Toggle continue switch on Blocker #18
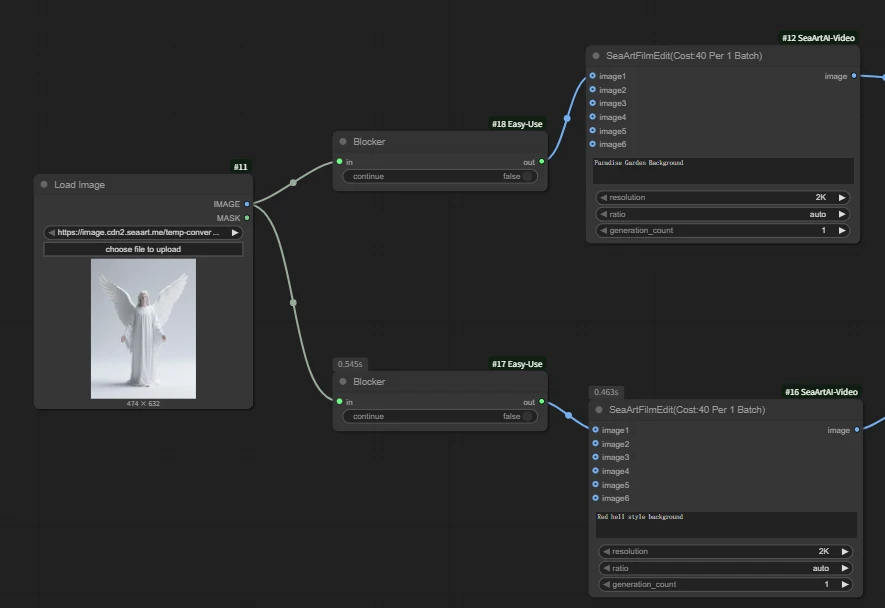 [x=527, y=177]
